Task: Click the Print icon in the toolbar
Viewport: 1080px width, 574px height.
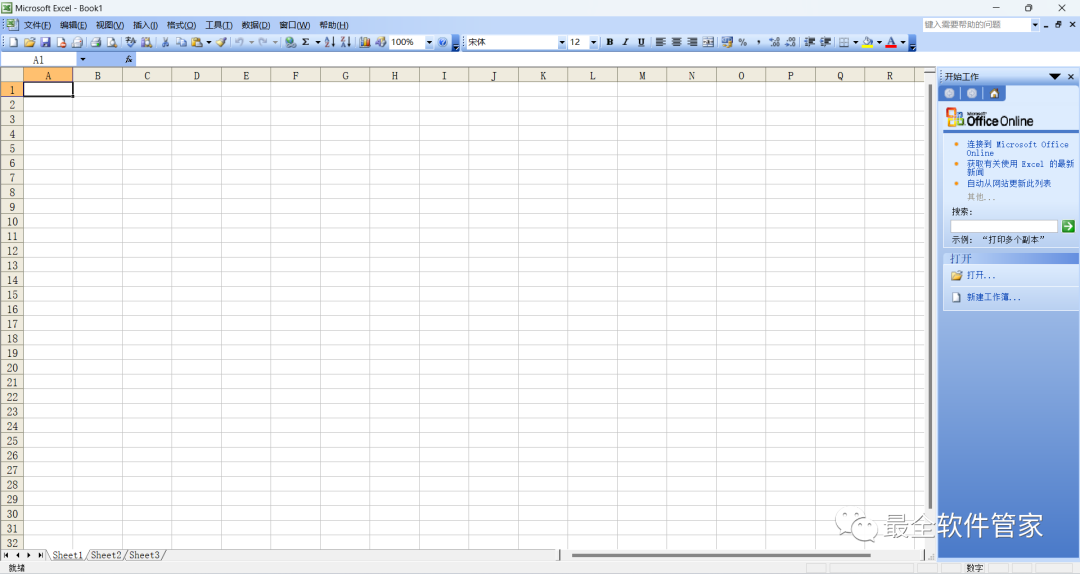Action: pos(96,42)
